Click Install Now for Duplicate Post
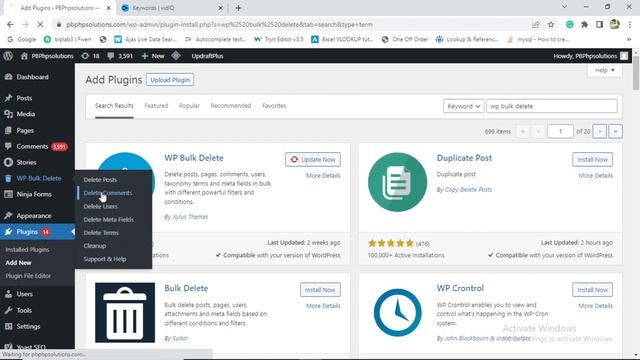Image resolution: width=640 pixels, height=360 pixels. tap(592, 160)
